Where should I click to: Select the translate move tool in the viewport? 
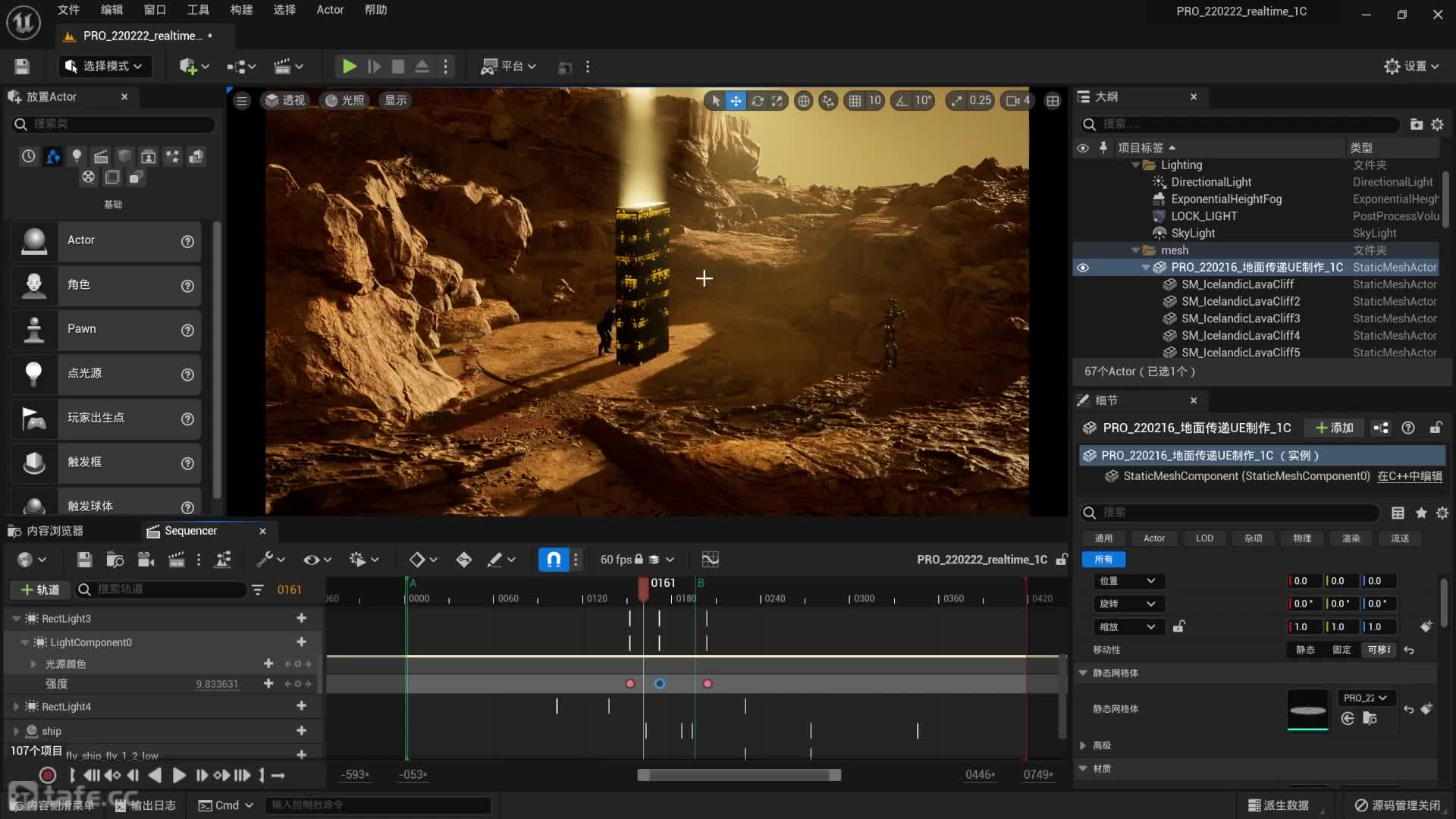tap(736, 100)
